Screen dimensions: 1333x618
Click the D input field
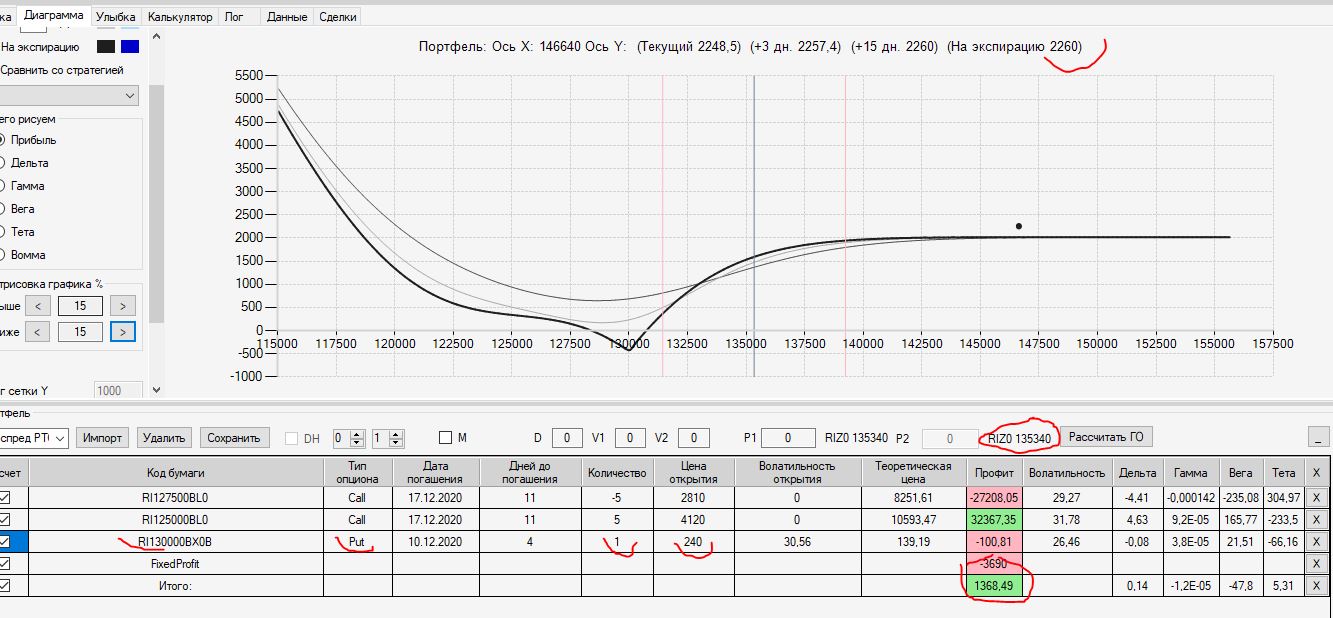(x=566, y=437)
